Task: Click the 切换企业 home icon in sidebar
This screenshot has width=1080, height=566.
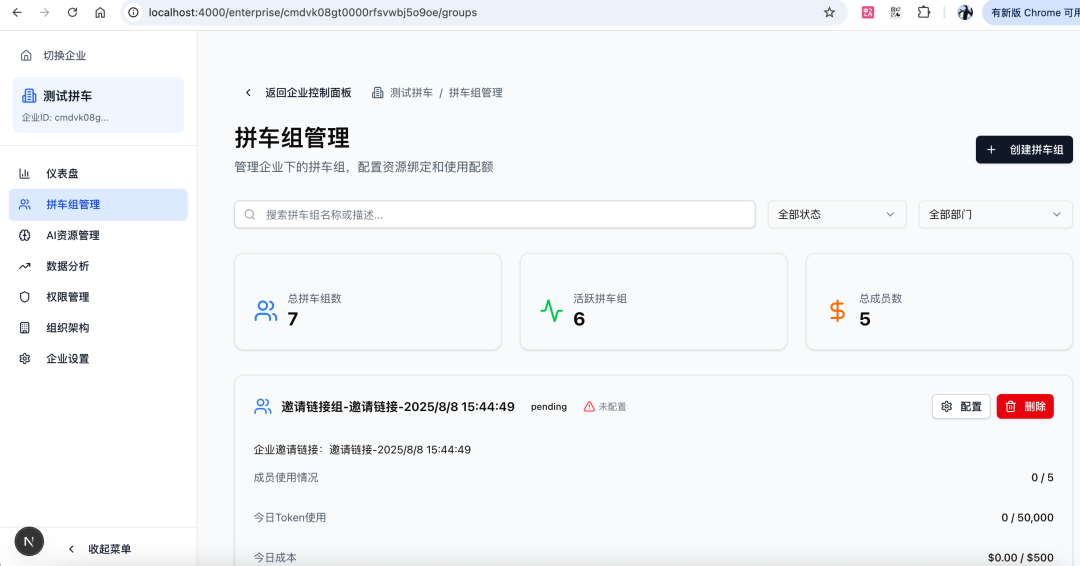Action: [26, 55]
